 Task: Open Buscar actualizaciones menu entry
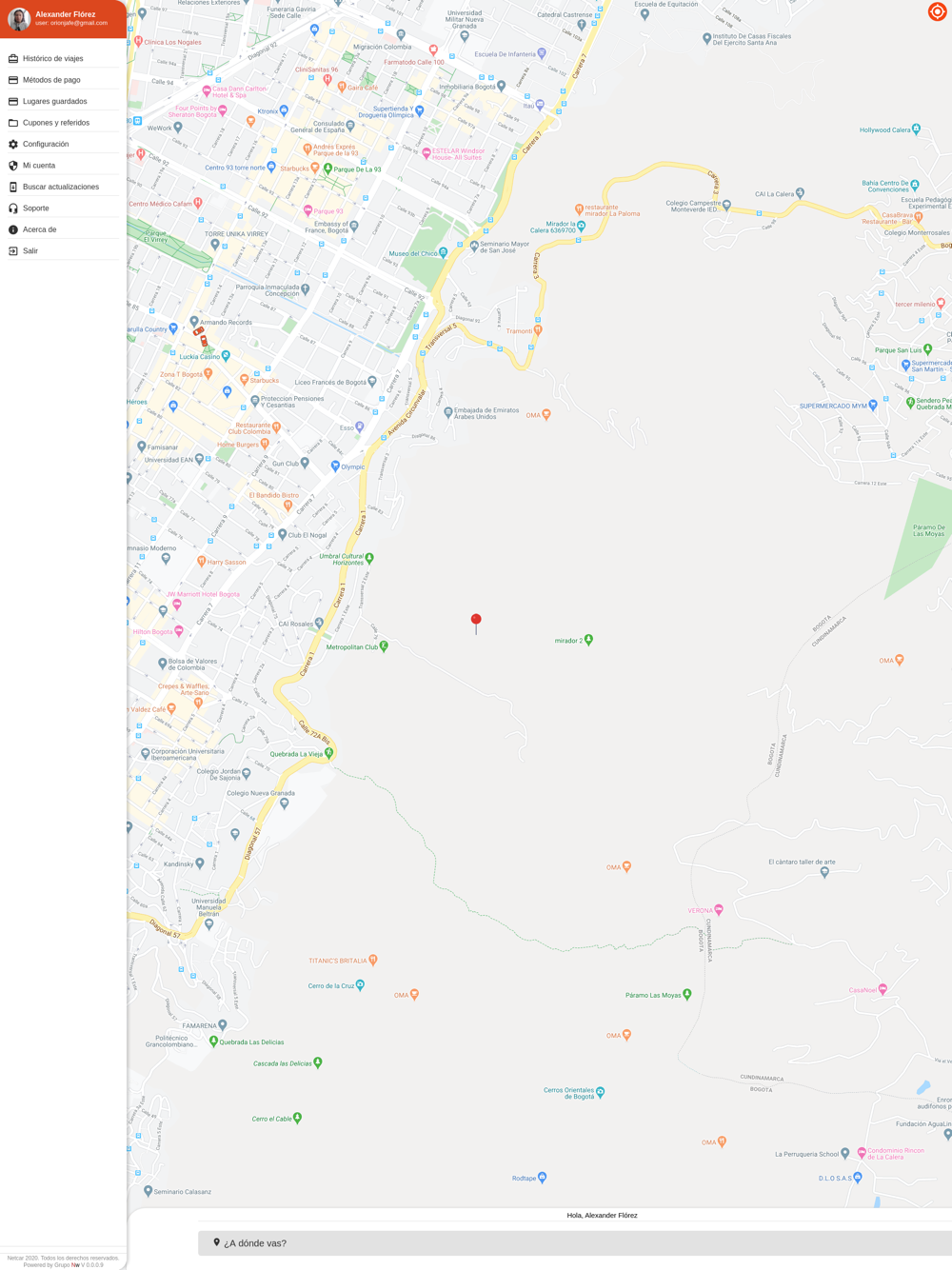63,187
